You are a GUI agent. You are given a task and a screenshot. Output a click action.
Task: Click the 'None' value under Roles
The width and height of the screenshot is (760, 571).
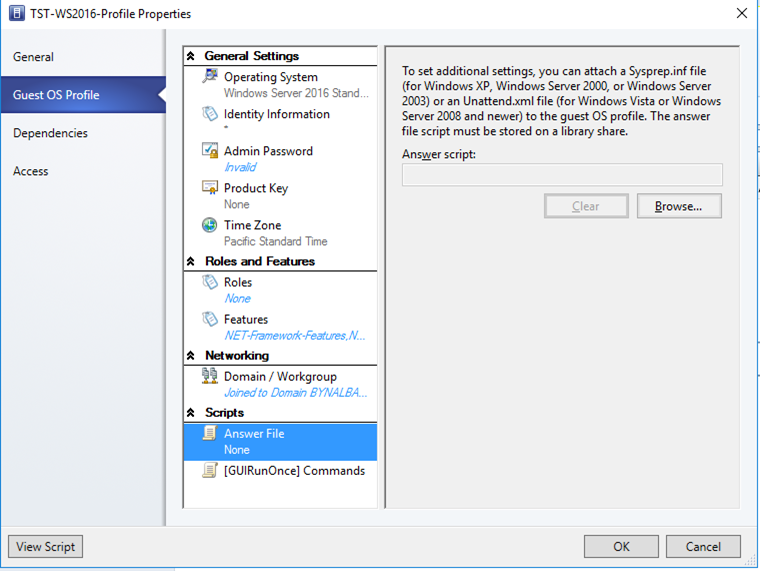[238, 298]
